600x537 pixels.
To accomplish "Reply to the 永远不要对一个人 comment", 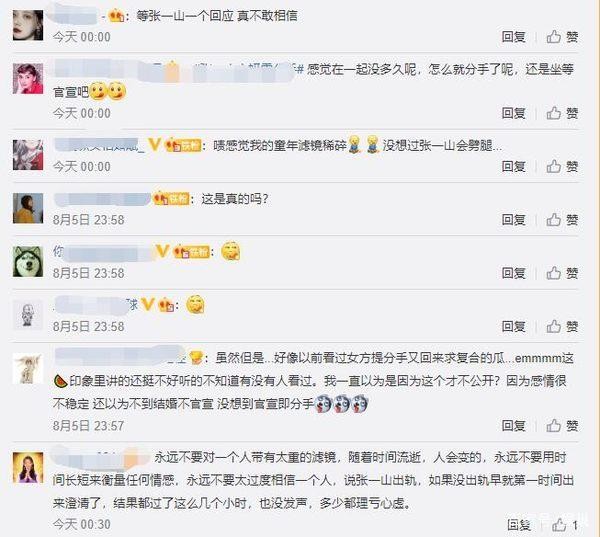I will click(519, 525).
